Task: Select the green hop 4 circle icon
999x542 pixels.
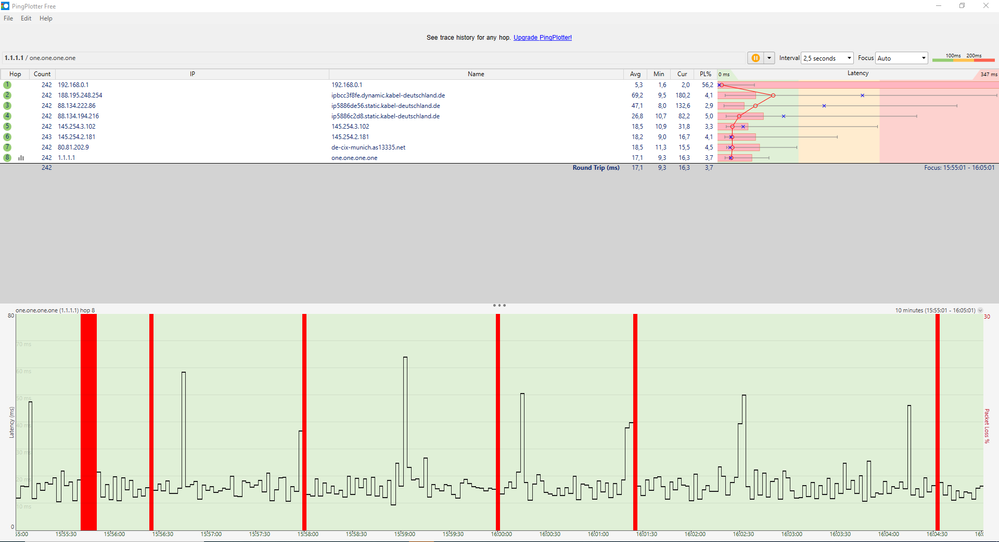Action: [7, 116]
